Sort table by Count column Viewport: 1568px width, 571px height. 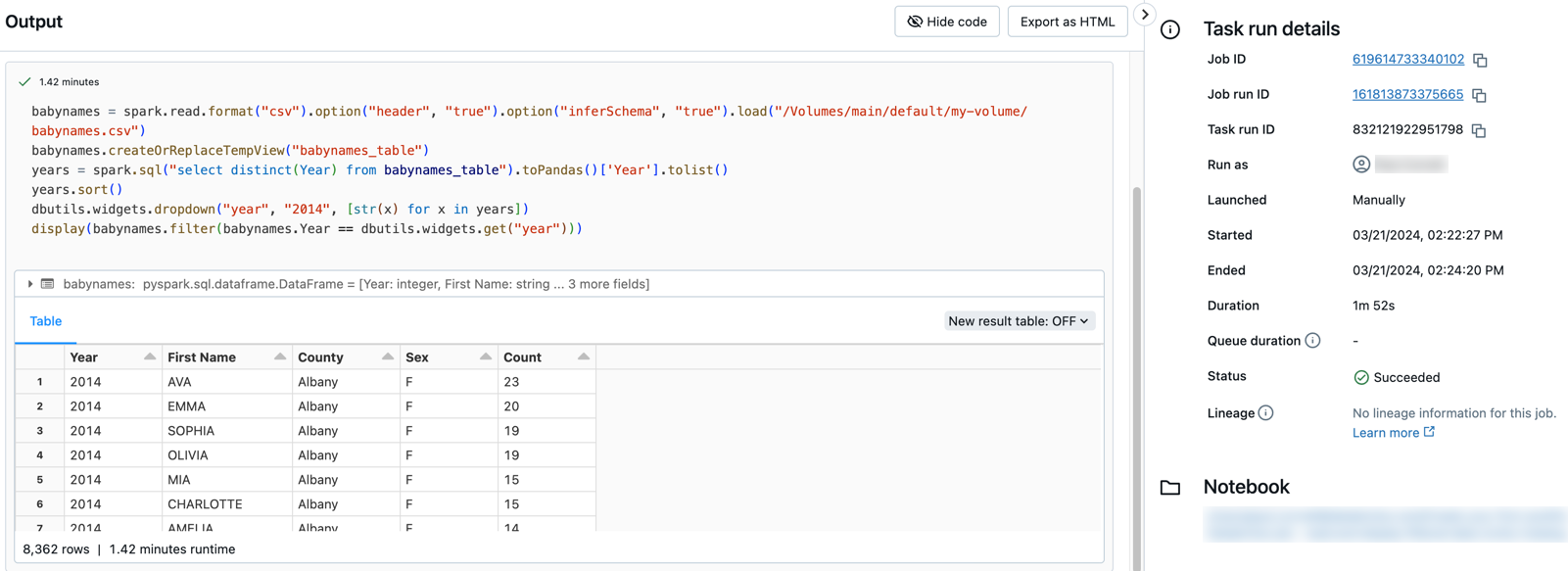(x=583, y=357)
